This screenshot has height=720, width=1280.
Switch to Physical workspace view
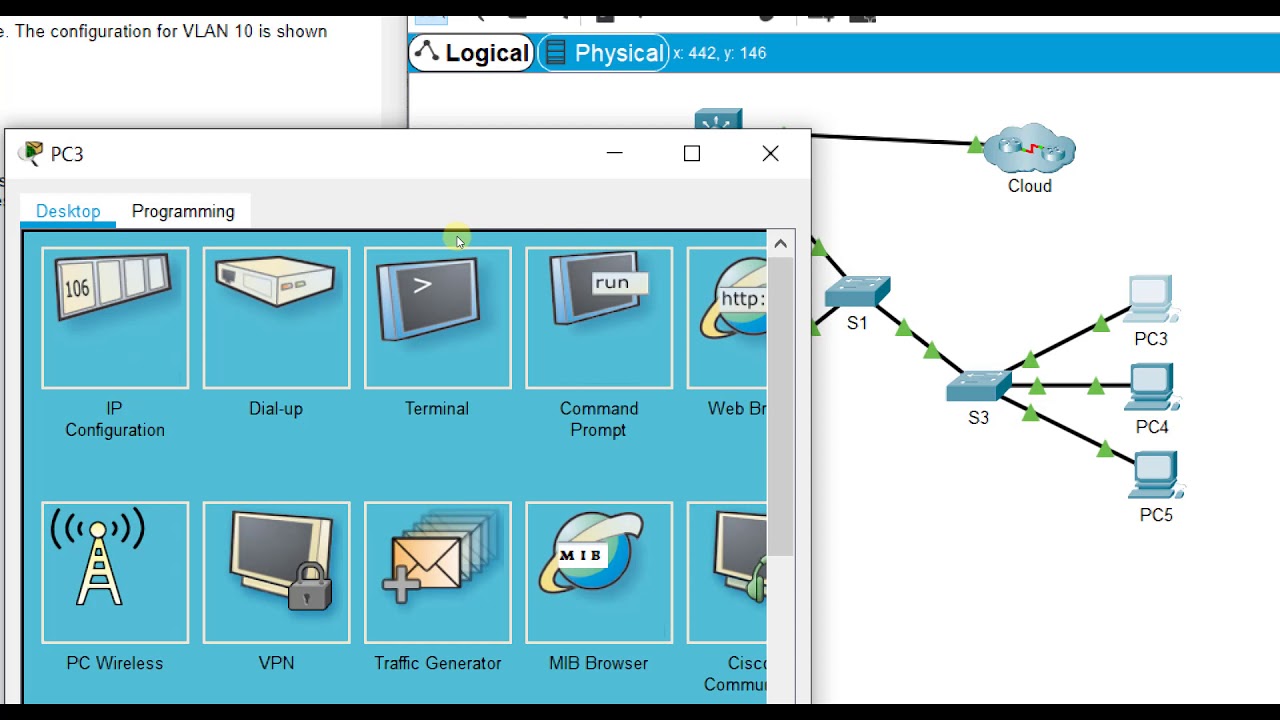(604, 53)
